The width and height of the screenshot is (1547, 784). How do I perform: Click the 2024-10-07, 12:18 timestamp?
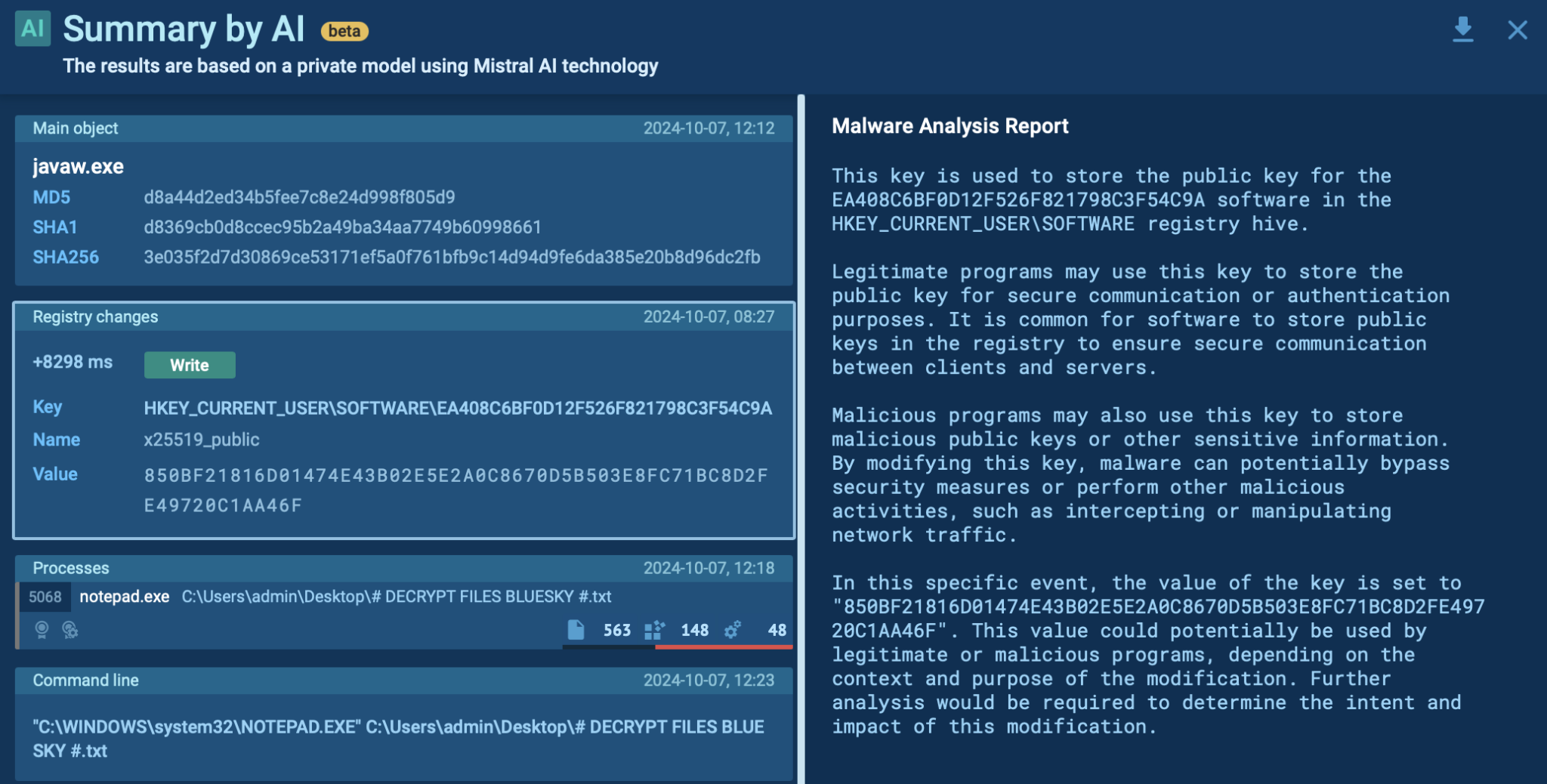click(x=709, y=568)
